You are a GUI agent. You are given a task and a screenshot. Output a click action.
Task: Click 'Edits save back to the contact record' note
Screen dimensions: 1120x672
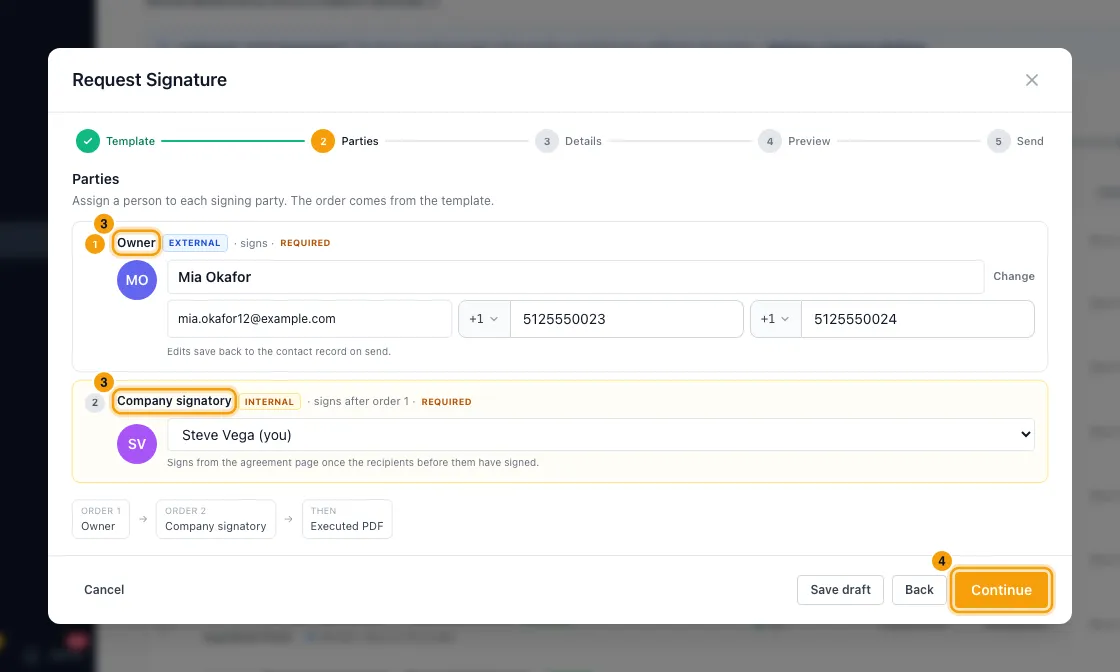click(x=279, y=351)
